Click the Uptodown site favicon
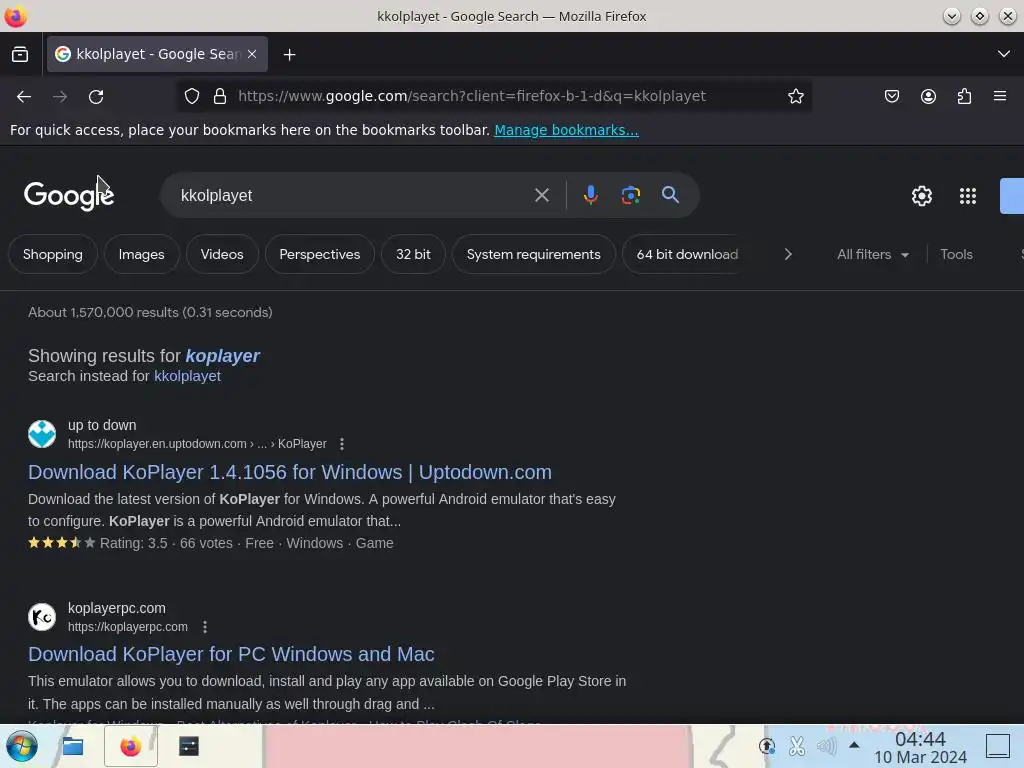The width and height of the screenshot is (1024, 768). (42, 434)
